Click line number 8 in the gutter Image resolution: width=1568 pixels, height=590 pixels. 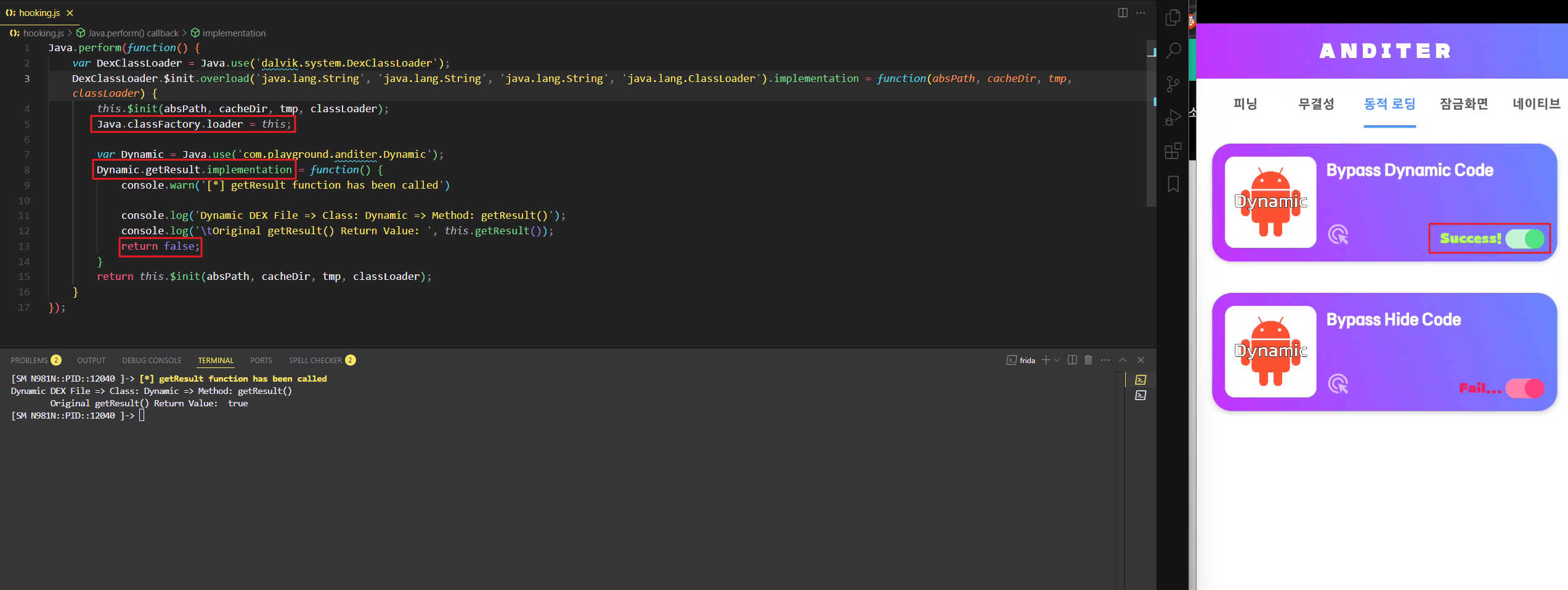point(26,170)
